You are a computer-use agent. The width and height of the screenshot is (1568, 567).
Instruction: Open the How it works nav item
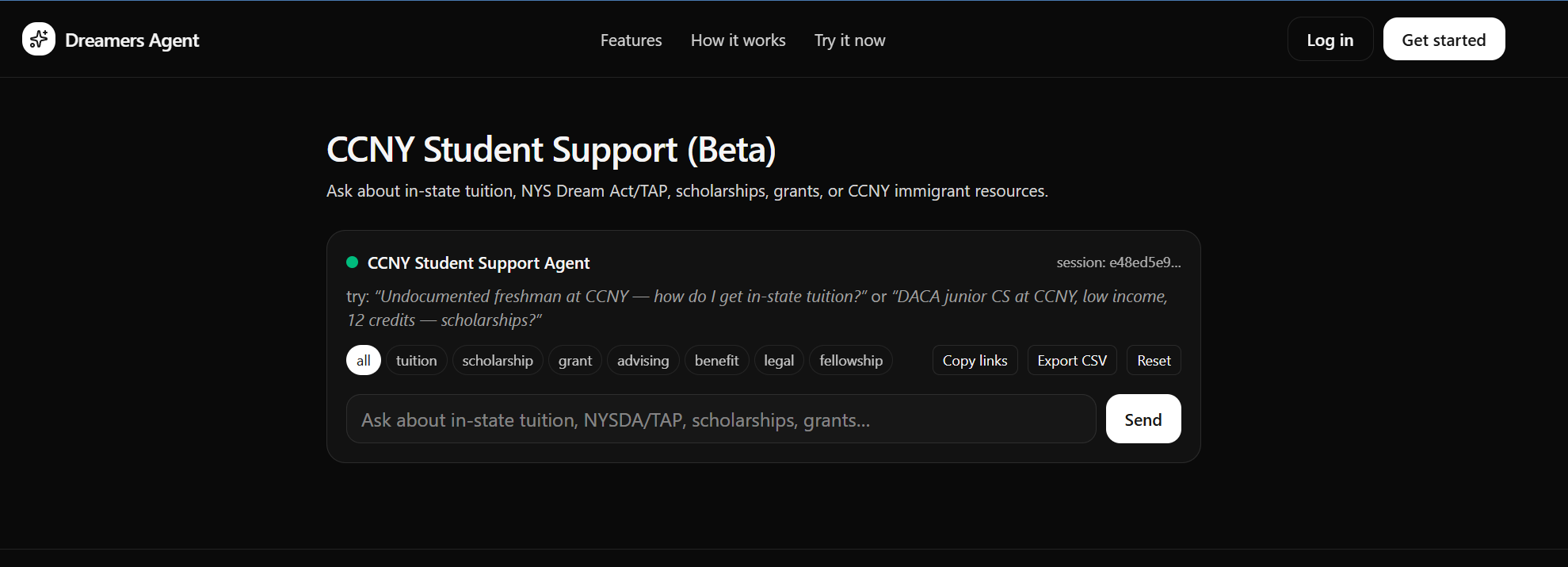pos(738,40)
